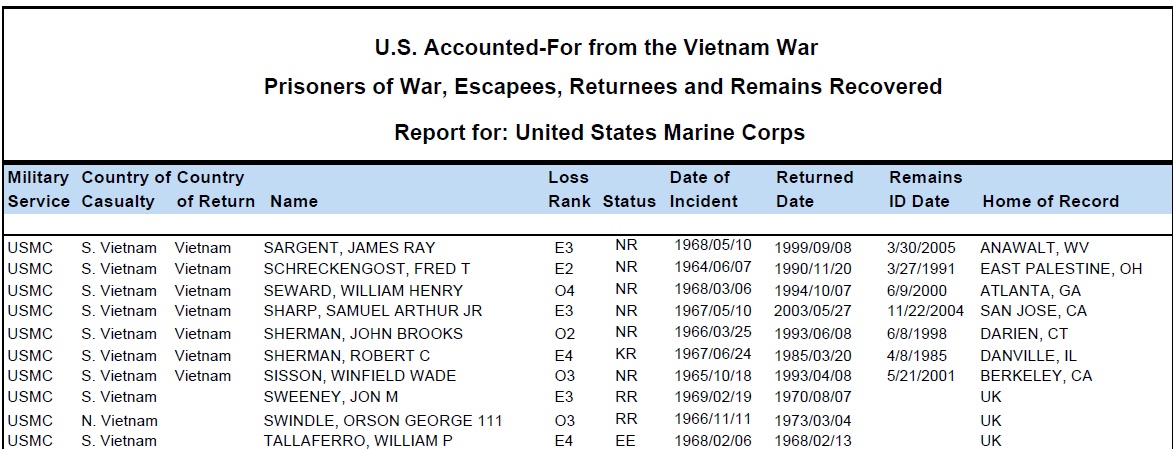Screen dimensions: 1173x449
Task: Click the name 'SARGENT, JAMES RAY'
Action: point(349,248)
